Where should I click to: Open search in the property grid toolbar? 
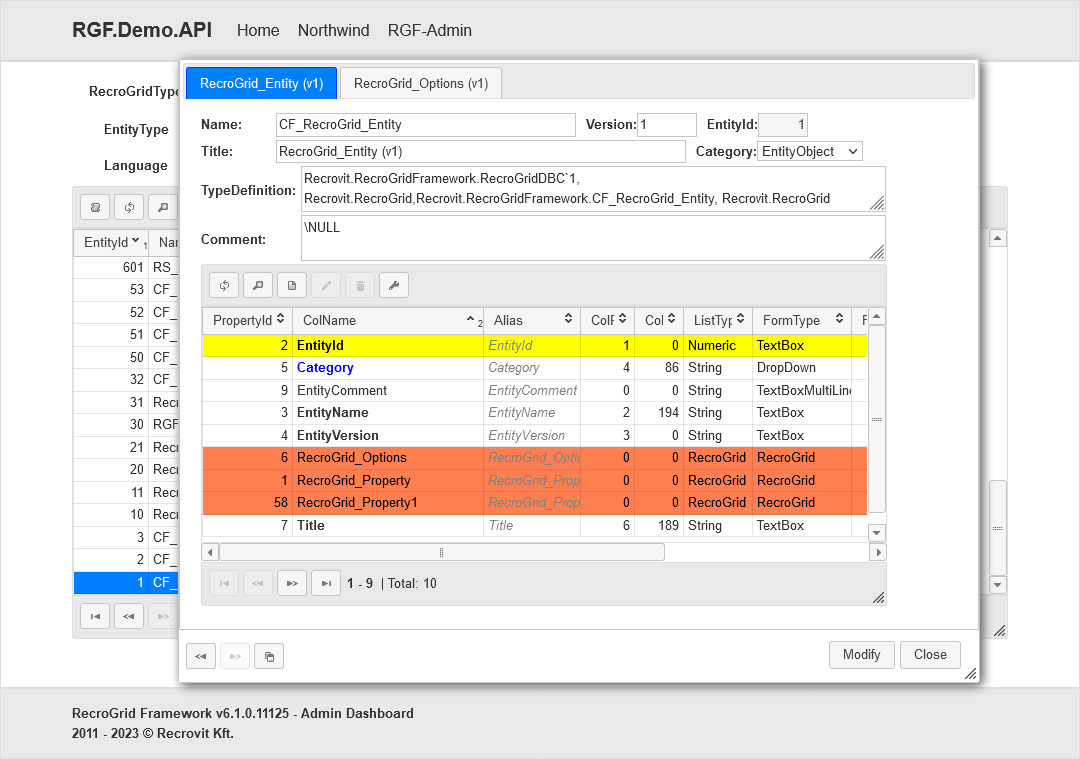[258, 286]
